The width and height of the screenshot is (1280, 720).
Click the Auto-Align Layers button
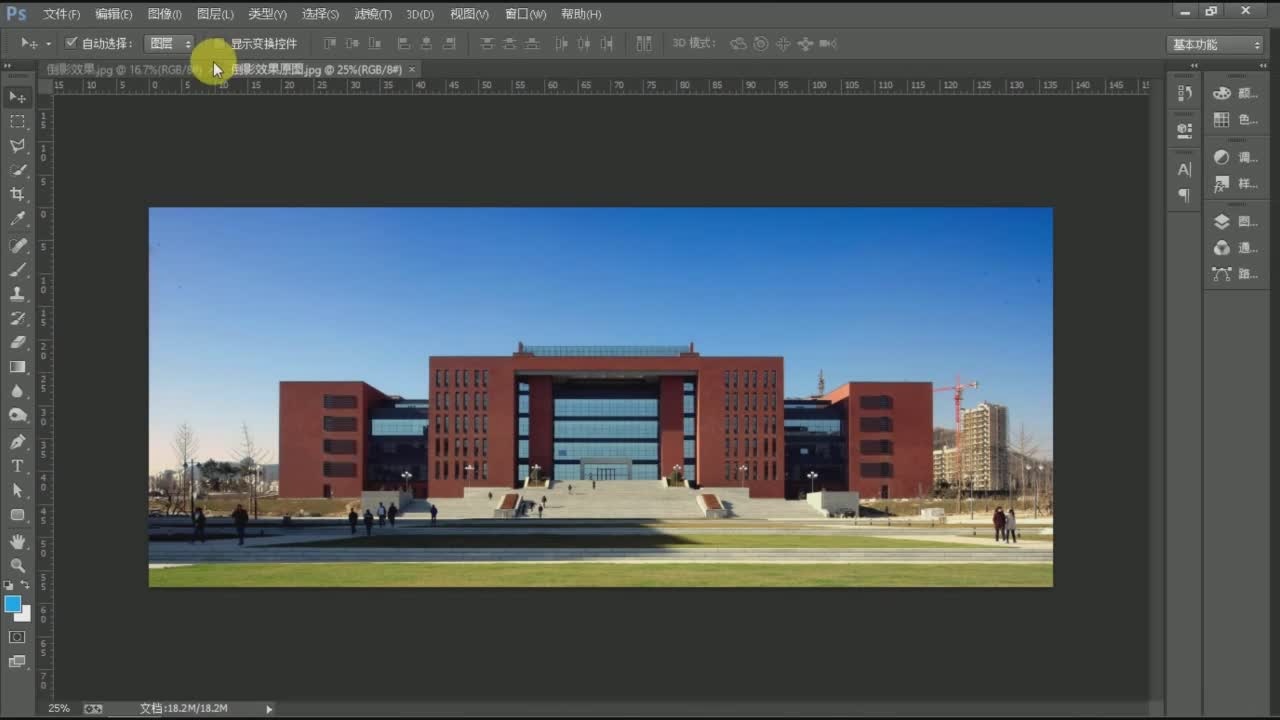[x=643, y=43]
